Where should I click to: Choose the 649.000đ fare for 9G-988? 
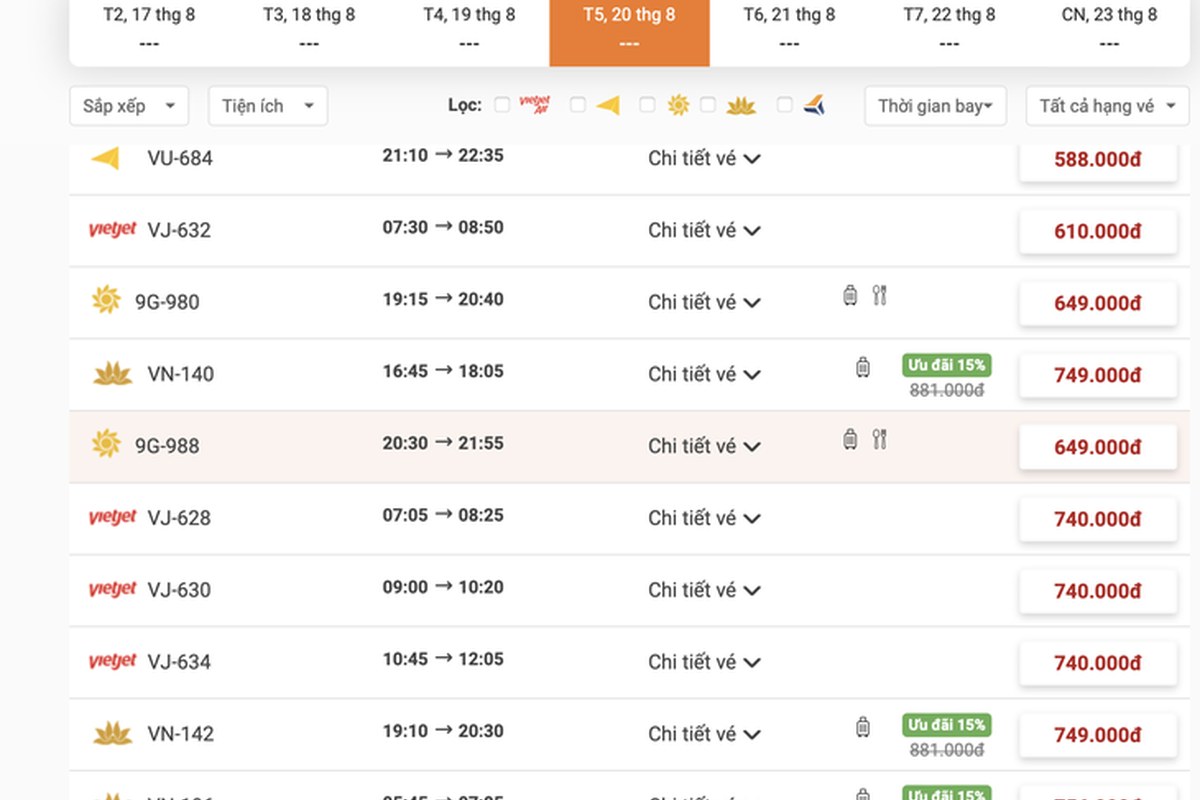pos(1098,447)
